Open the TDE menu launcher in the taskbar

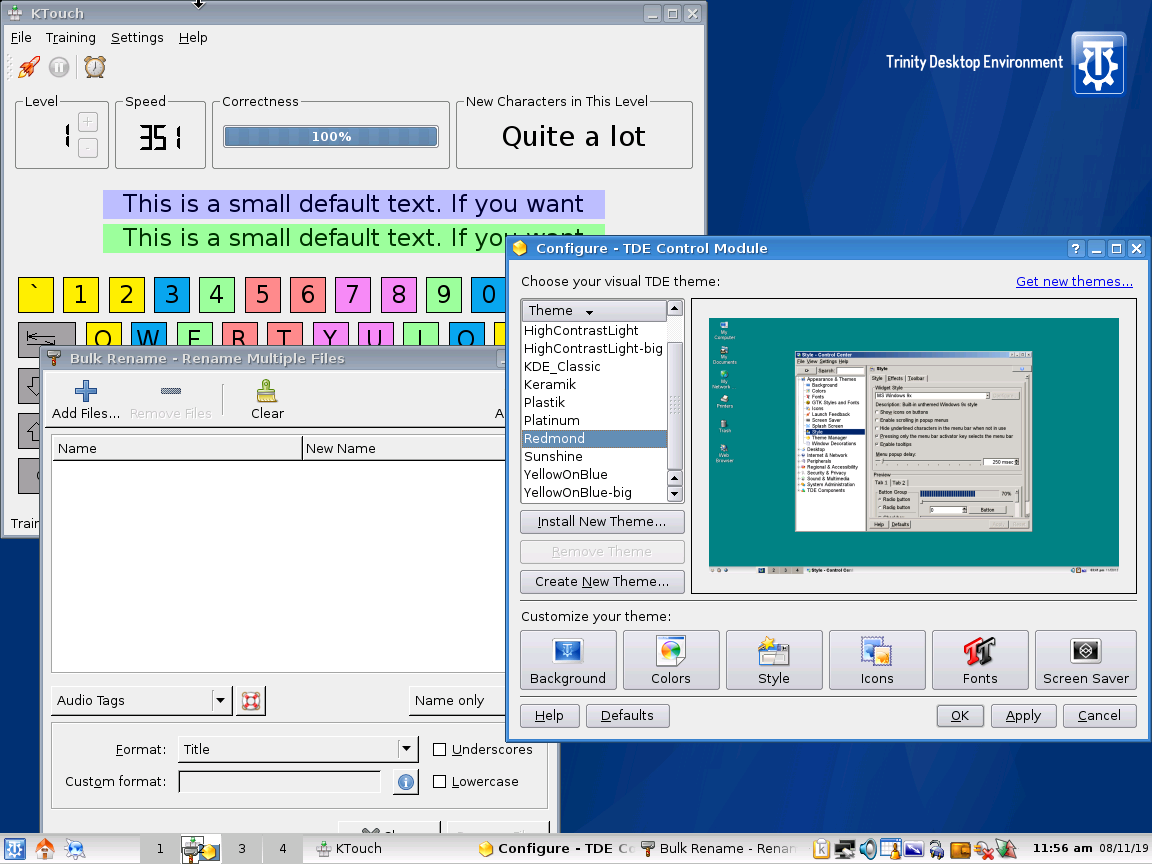click(x=15, y=849)
